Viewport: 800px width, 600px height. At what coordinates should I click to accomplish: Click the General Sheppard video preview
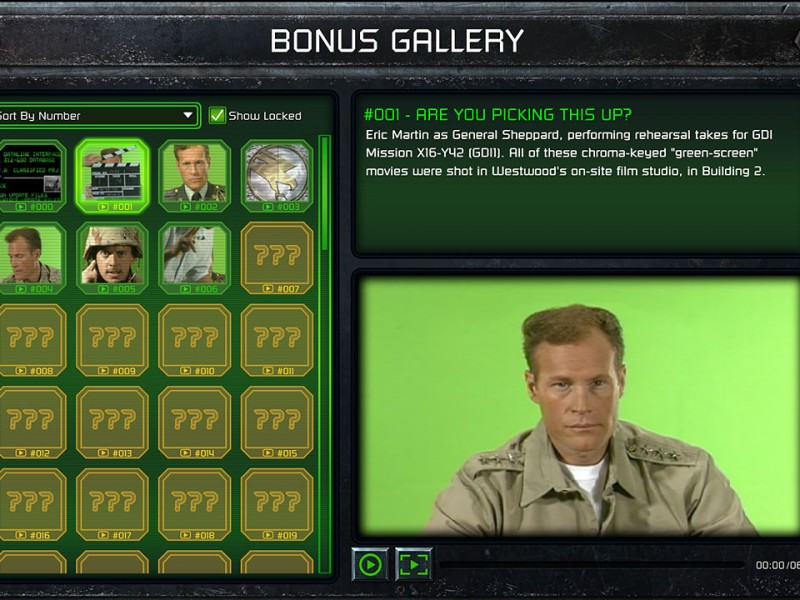[580, 407]
